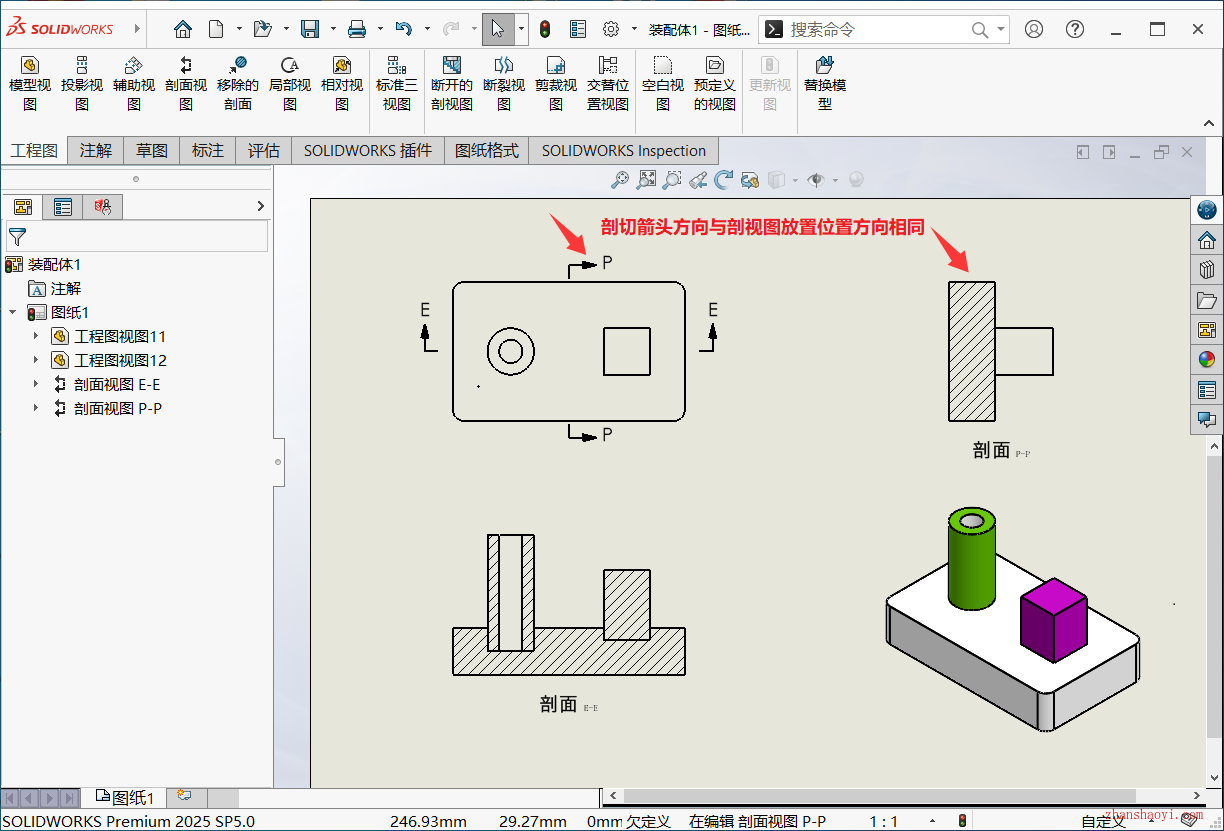The height and width of the screenshot is (831, 1224).
Task: Open the Design Library task pane icon
Action: (1207, 270)
